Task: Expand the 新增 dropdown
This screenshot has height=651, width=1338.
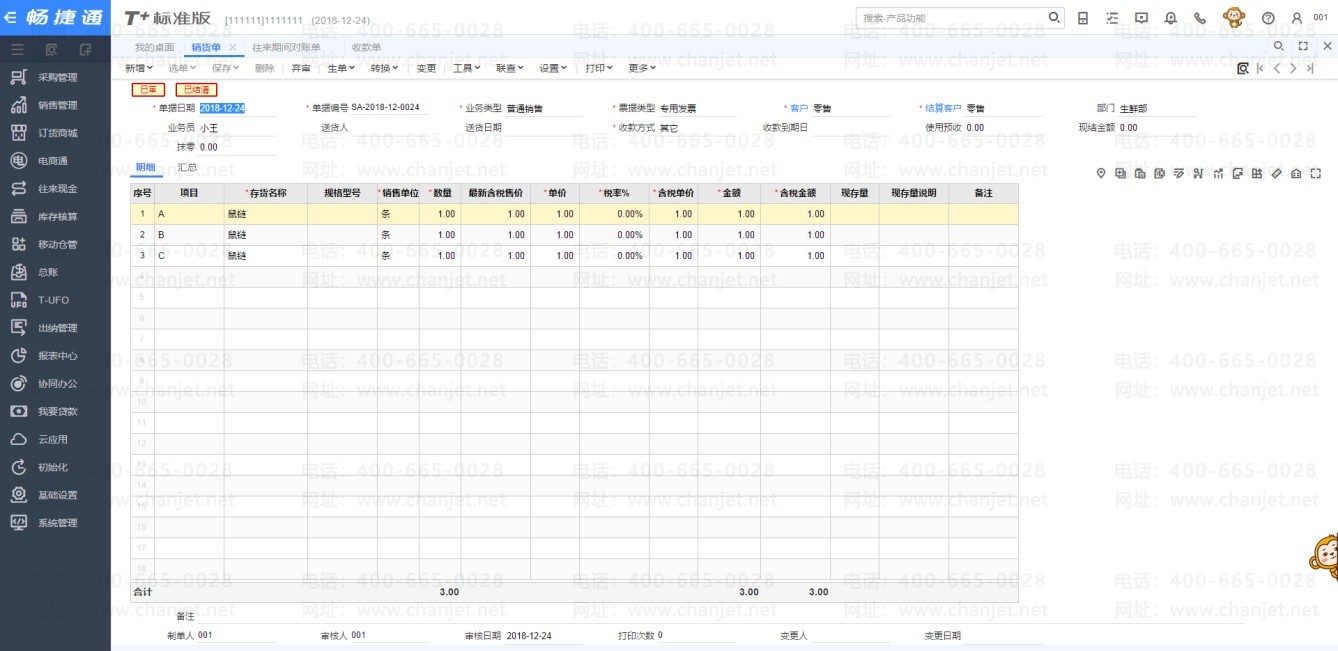Action: click(140, 68)
